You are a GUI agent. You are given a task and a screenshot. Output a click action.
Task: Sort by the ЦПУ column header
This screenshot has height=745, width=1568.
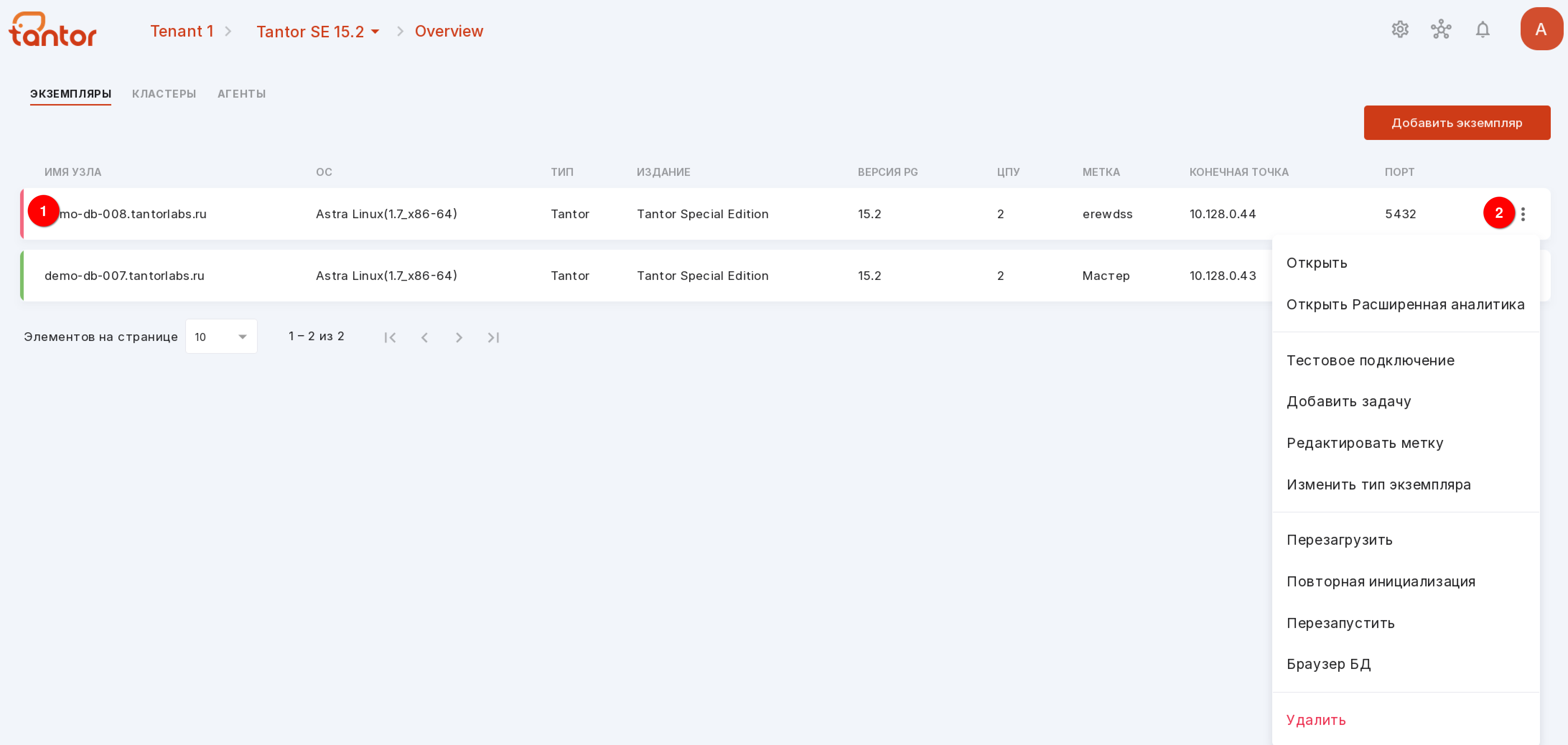click(x=1008, y=172)
